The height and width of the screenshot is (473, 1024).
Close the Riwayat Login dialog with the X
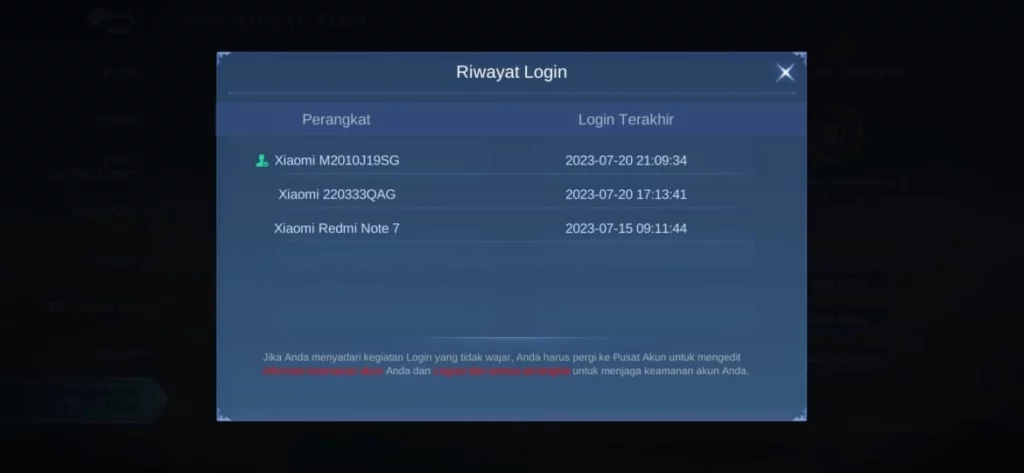click(x=785, y=73)
